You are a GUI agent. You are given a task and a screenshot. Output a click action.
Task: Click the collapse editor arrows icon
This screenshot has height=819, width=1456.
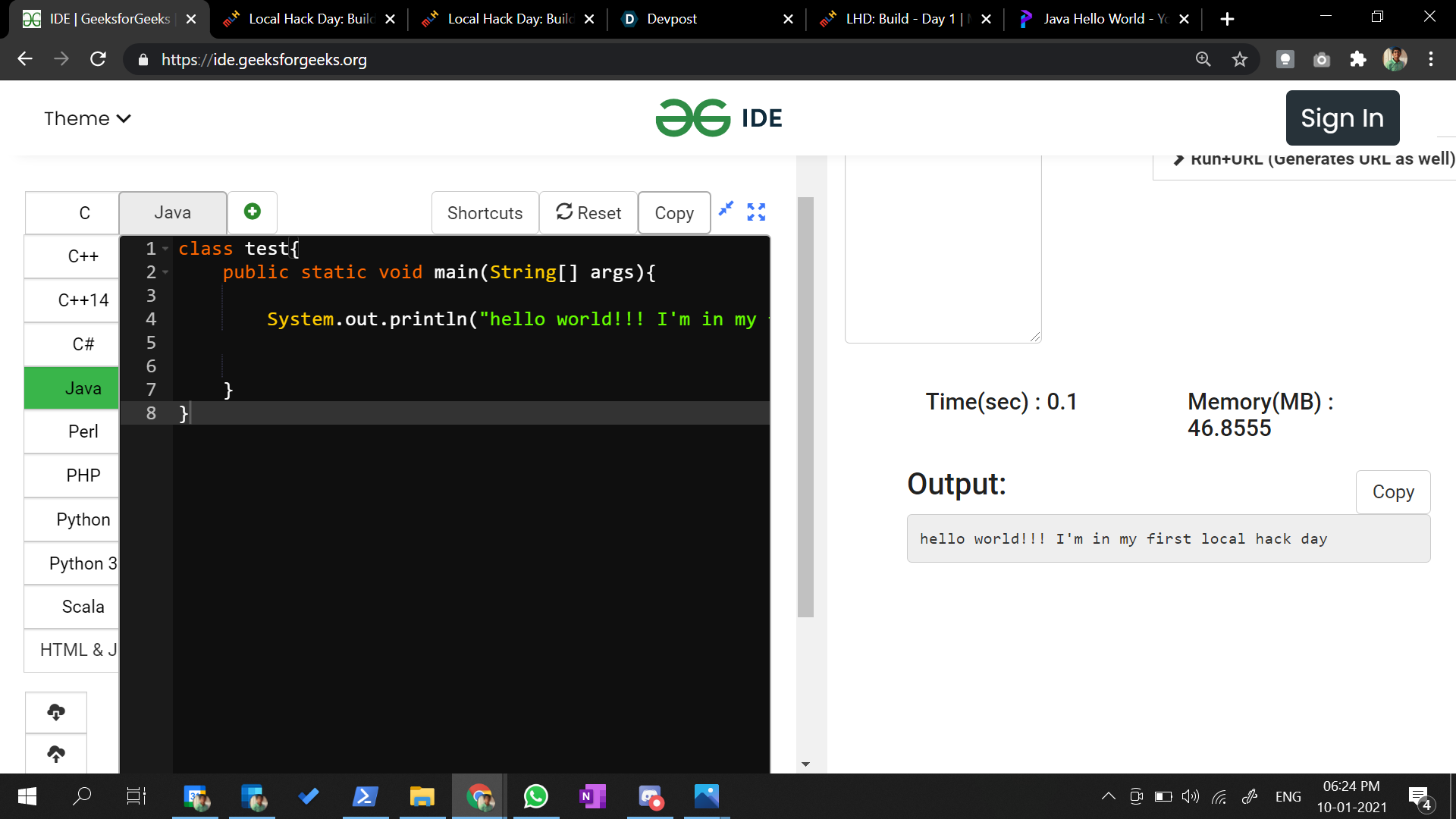726,209
